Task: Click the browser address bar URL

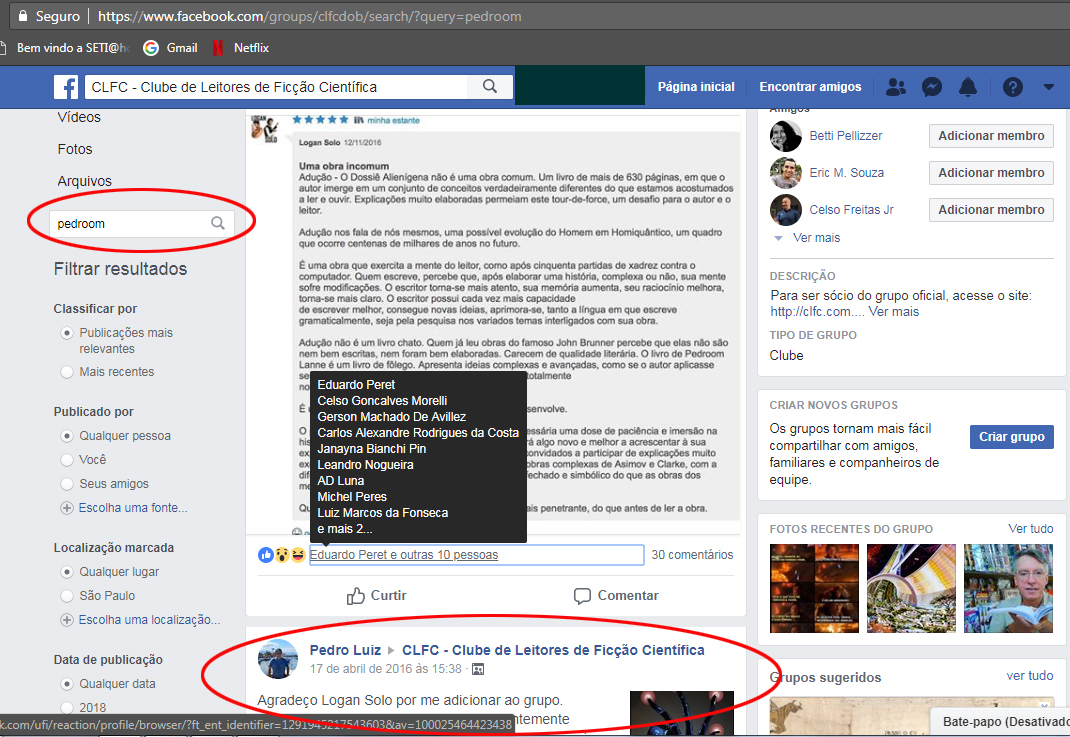Action: [309, 16]
